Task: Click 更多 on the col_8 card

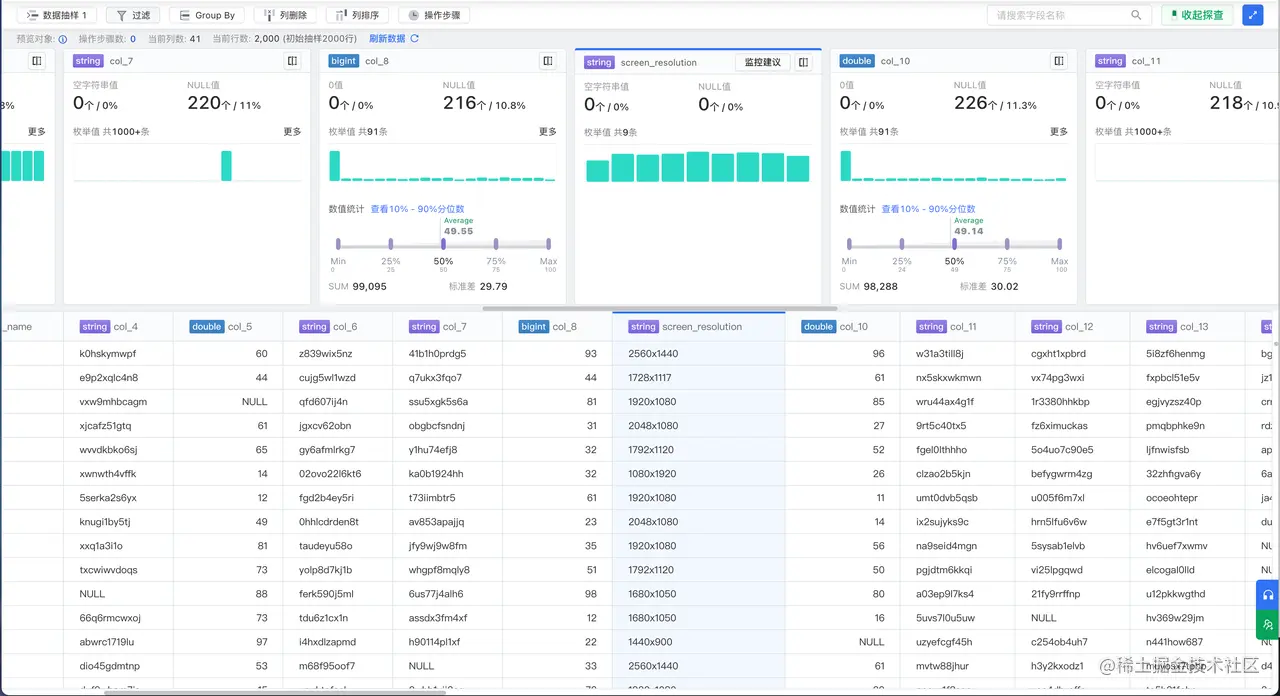Action: click(x=548, y=131)
